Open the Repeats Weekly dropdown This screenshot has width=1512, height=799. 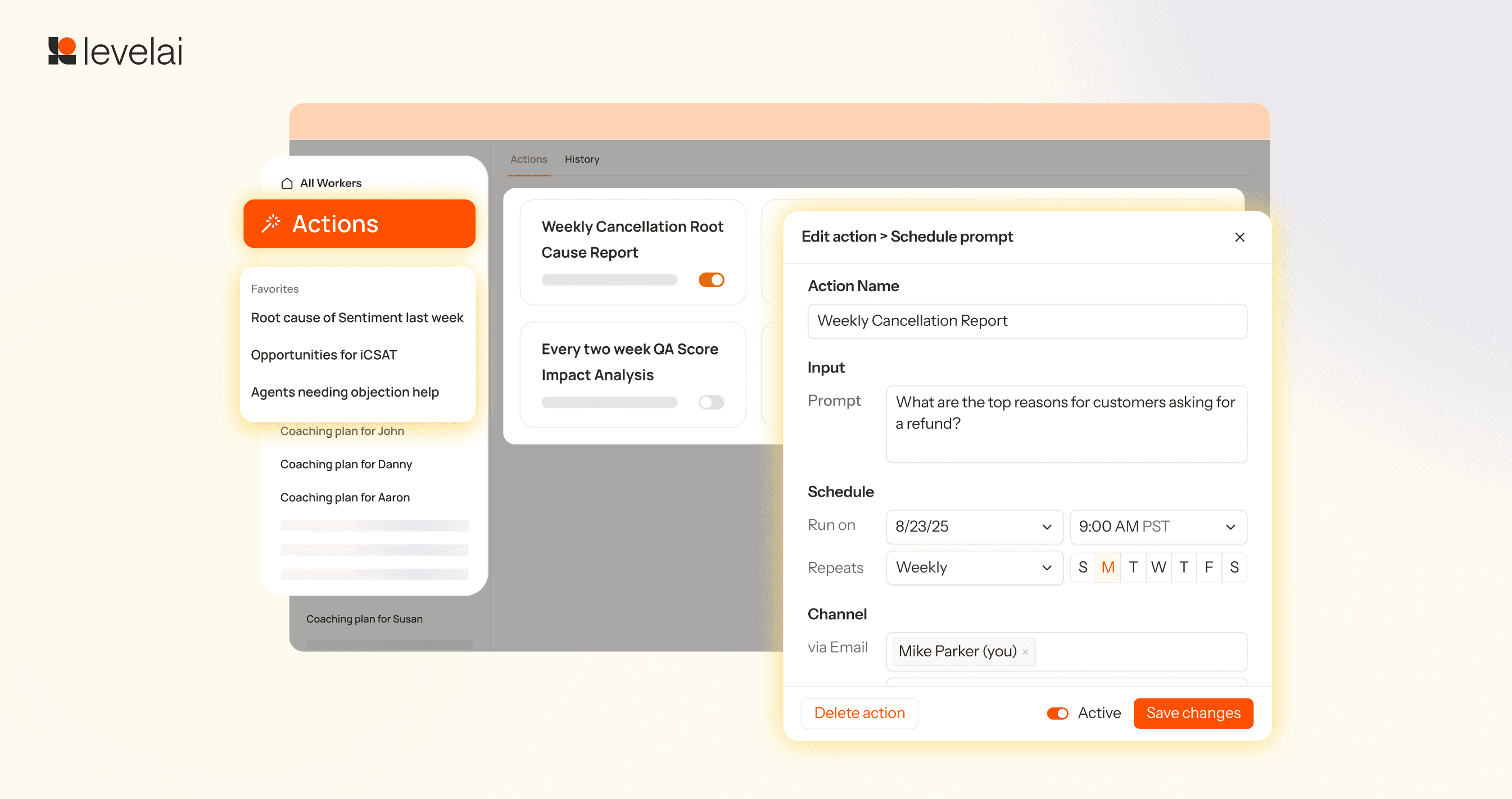point(974,568)
